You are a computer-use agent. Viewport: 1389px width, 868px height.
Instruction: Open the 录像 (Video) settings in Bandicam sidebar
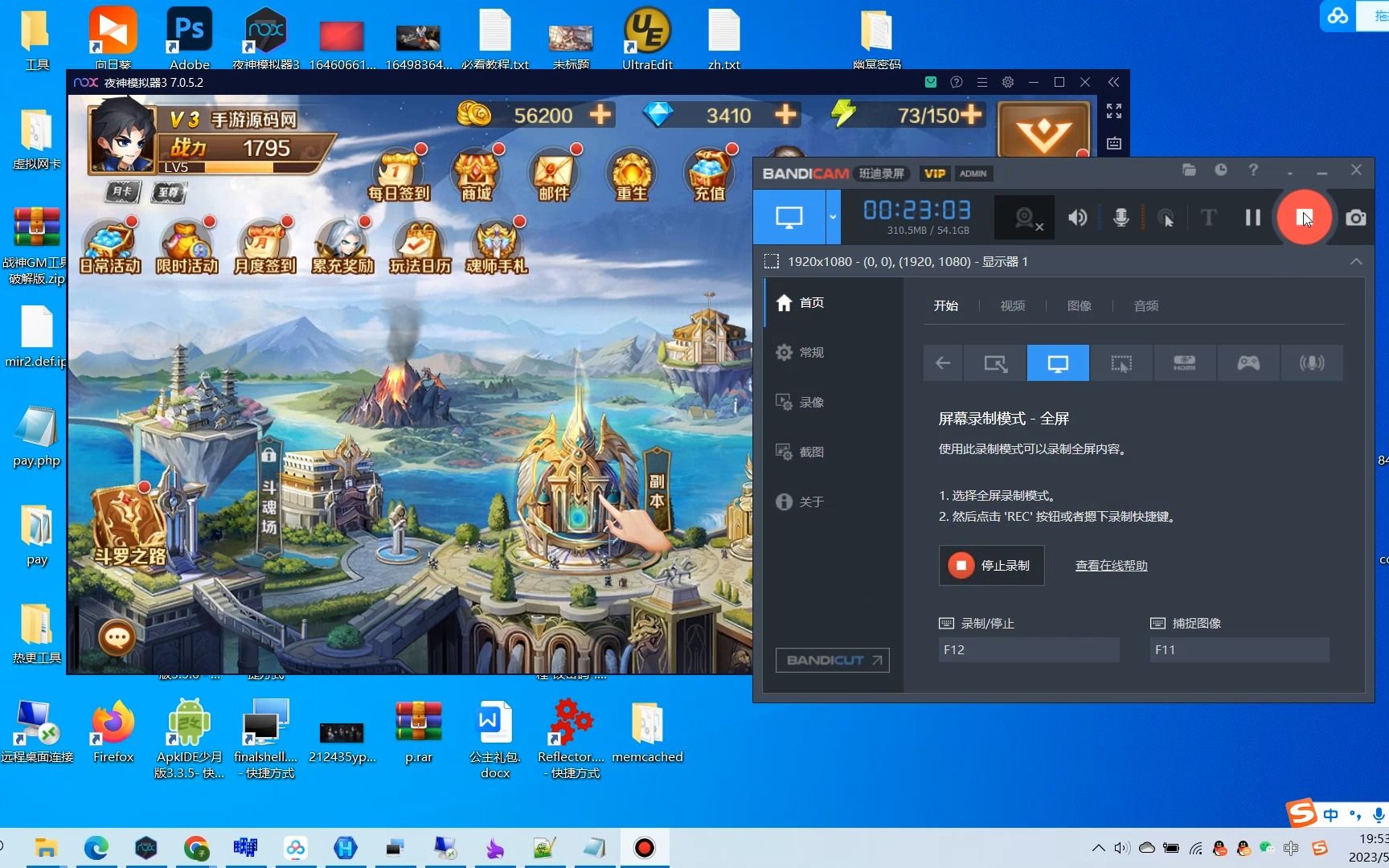tap(833, 402)
